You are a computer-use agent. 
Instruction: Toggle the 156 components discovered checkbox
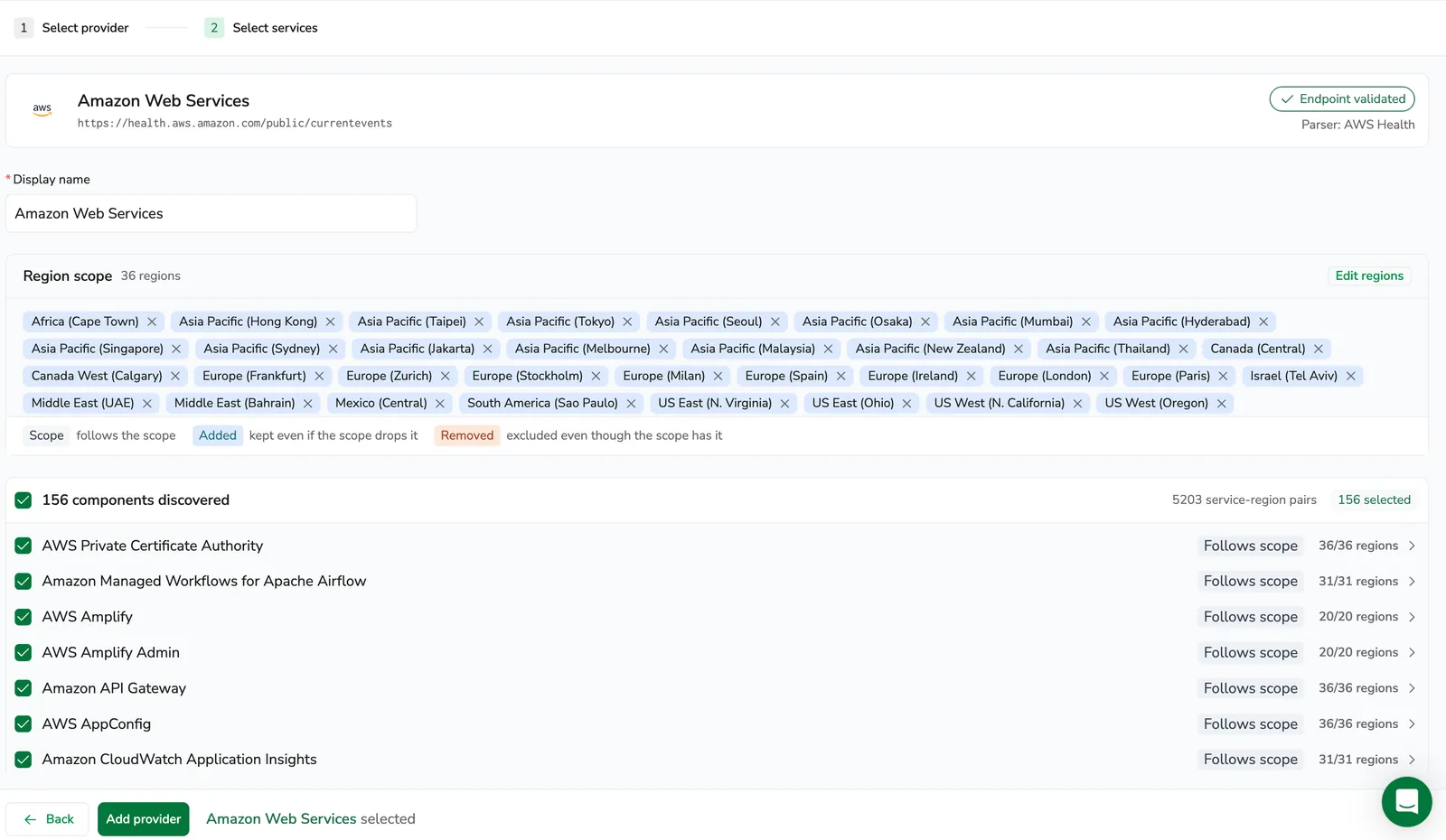click(x=23, y=500)
